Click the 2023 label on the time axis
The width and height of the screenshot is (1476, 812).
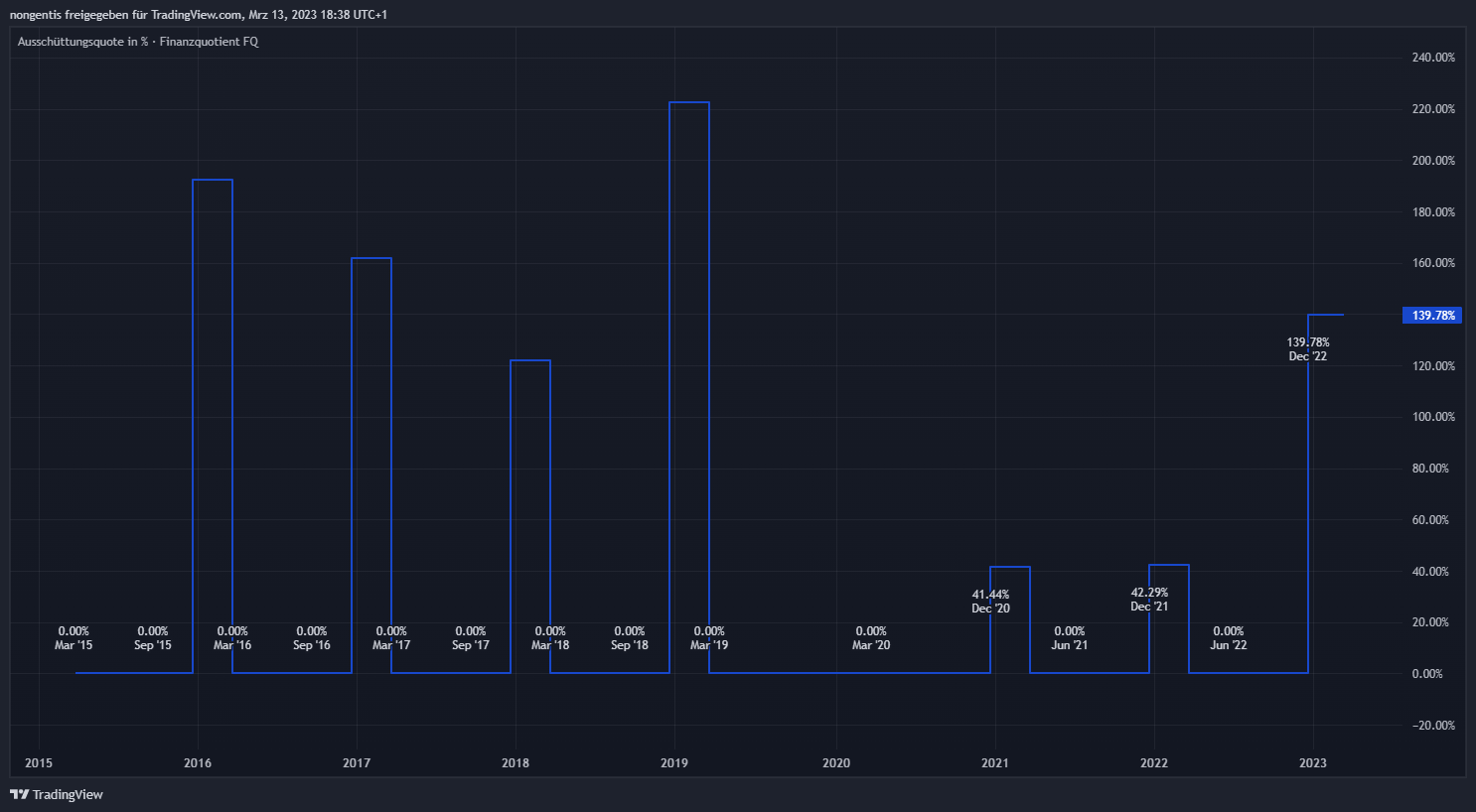coord(1313,763)
